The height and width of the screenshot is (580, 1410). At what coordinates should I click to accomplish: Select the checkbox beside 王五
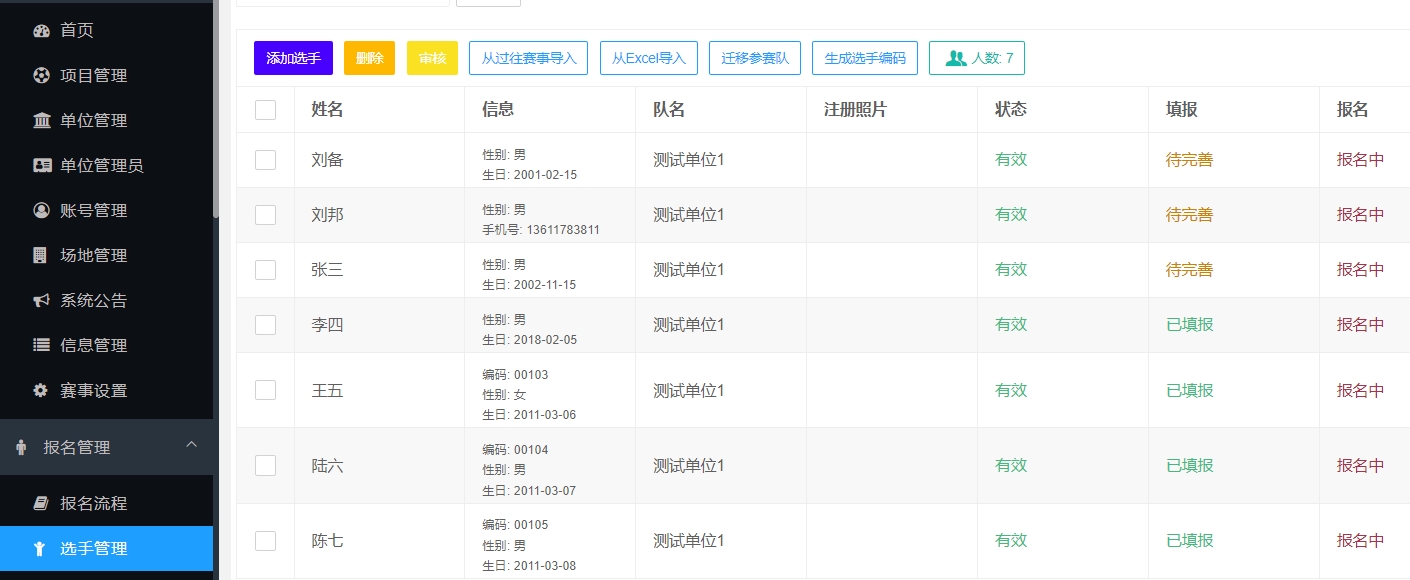click(x=264, y=390)
